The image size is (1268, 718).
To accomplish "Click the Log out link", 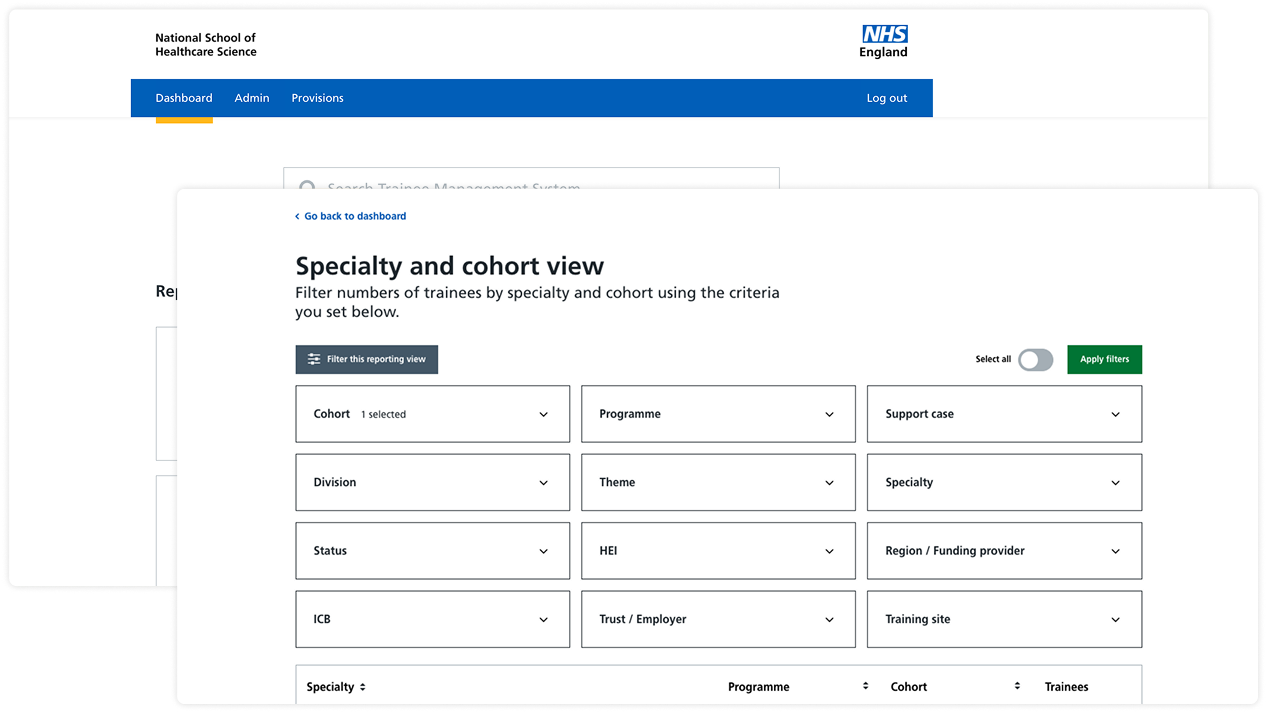I will 887,98.
